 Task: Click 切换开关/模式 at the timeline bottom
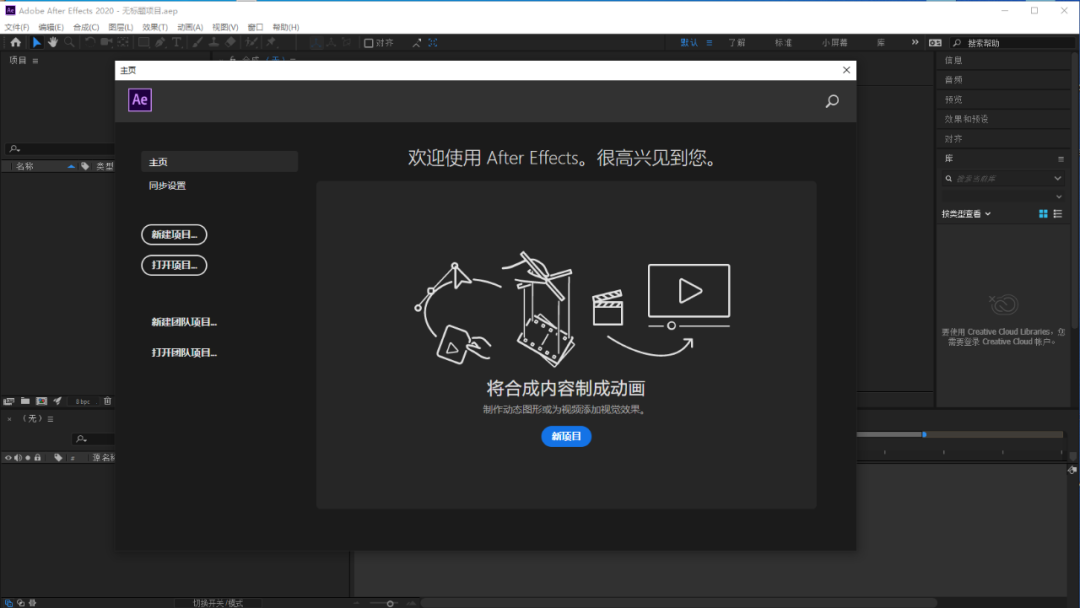point(218,602)
